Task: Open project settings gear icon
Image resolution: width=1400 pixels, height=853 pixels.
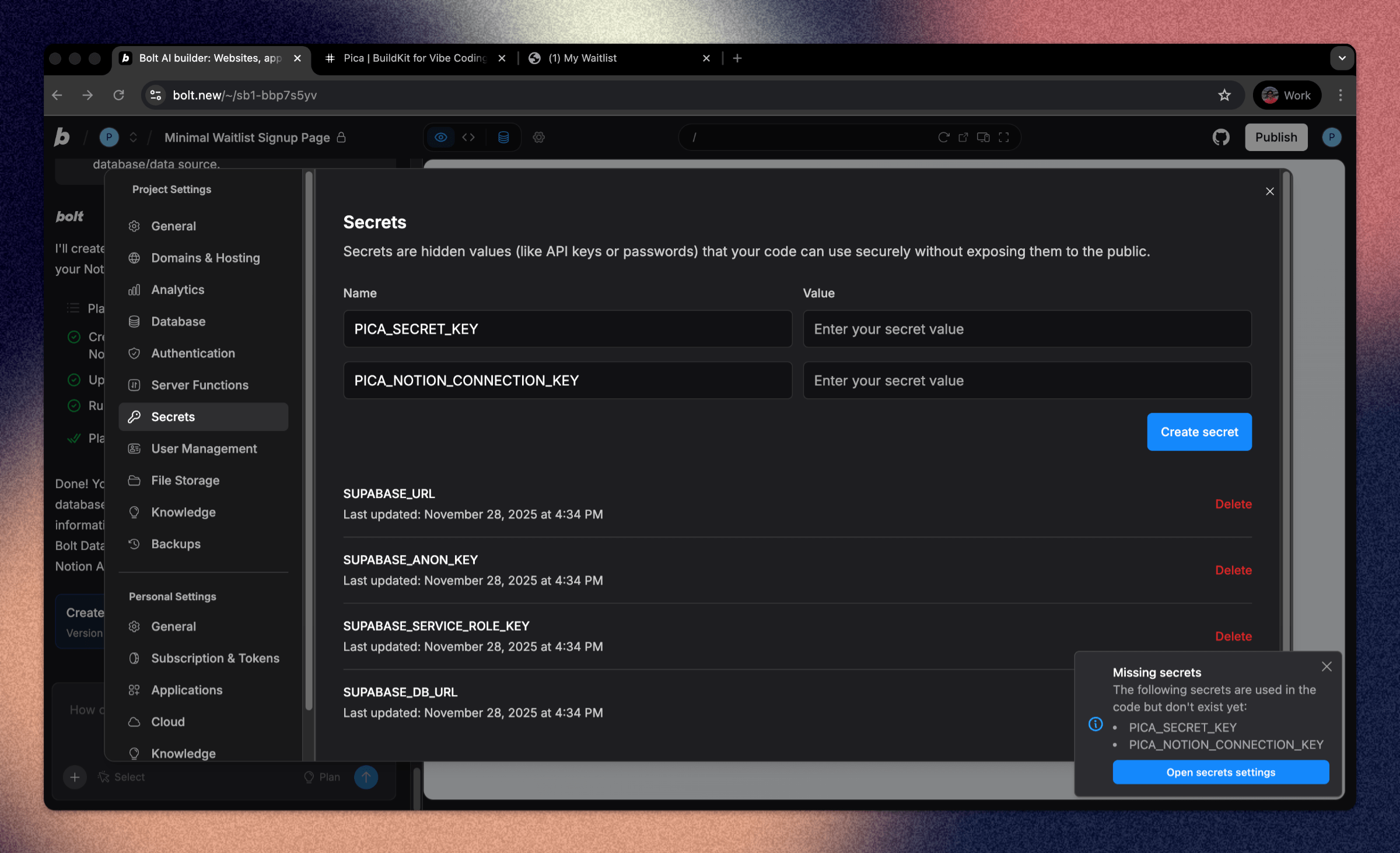Action: [x=538, y=138]
